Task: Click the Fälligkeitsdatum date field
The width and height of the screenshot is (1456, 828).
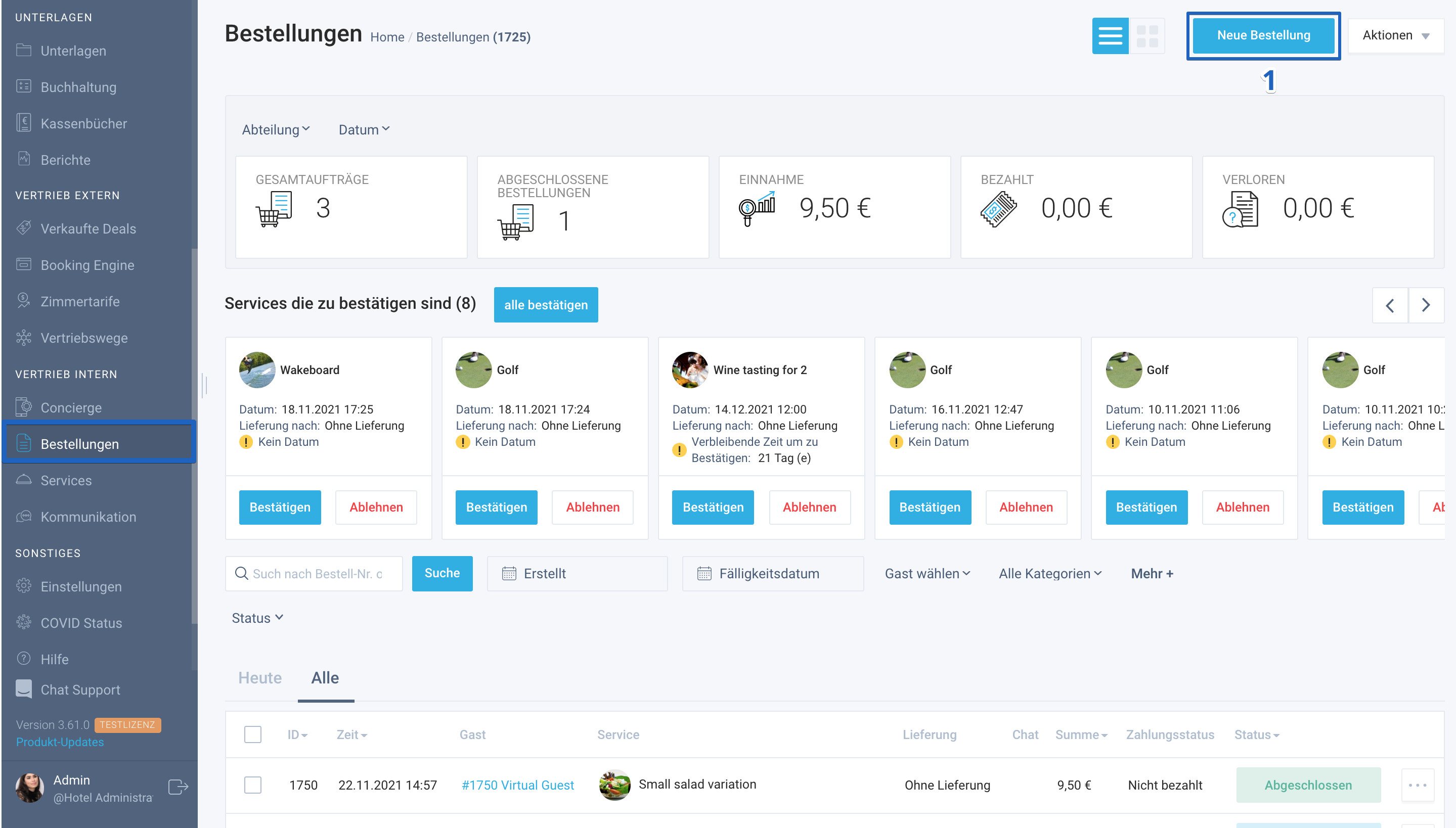Action: 773,573
